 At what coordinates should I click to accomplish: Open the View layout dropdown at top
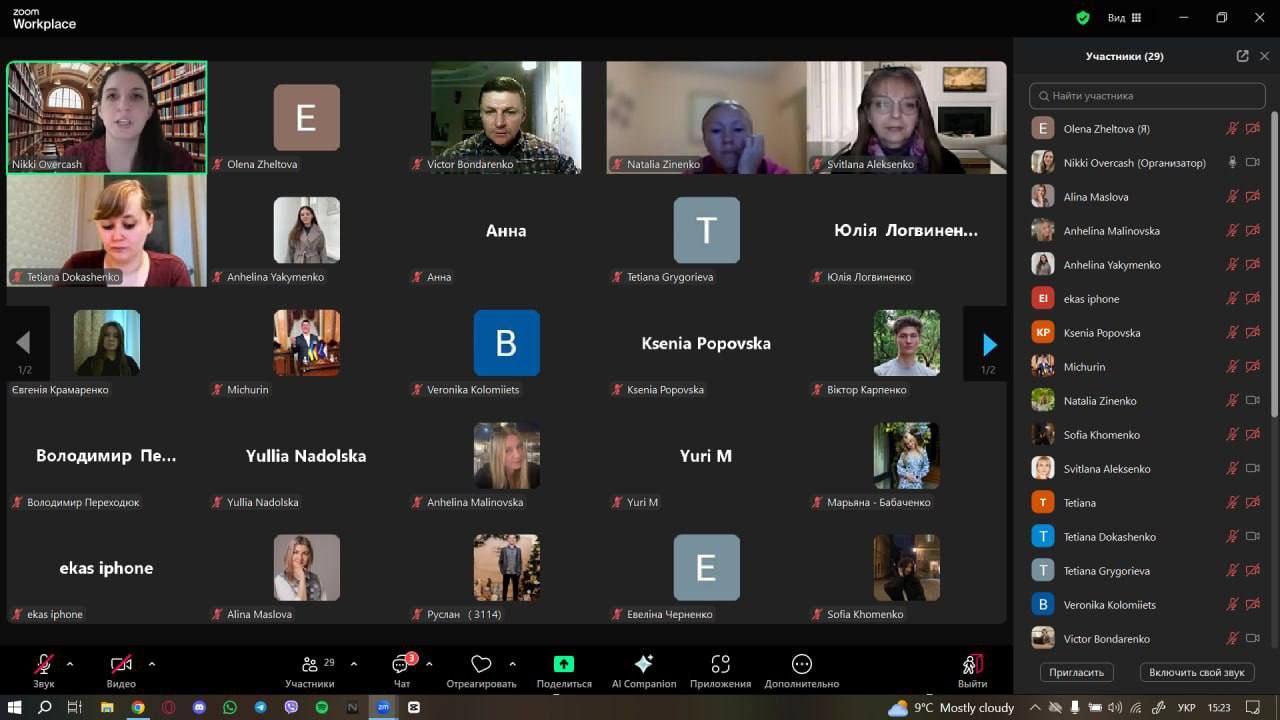tap(1124, 18)
